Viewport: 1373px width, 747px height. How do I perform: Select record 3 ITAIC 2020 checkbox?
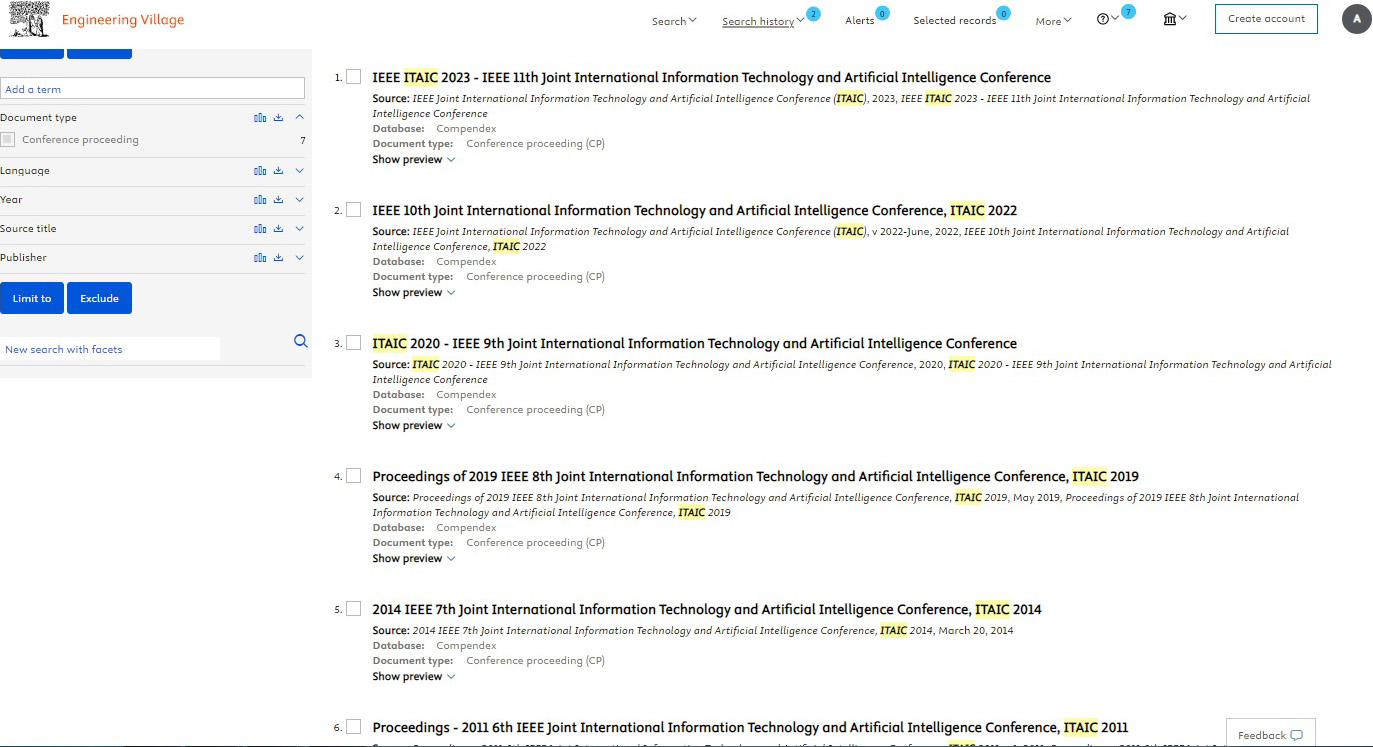(354, 343)
